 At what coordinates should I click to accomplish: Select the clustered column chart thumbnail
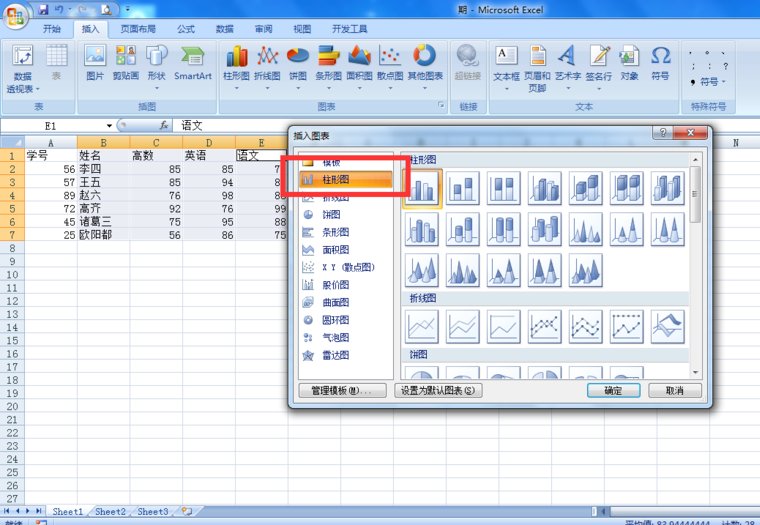tap(422, 189)
